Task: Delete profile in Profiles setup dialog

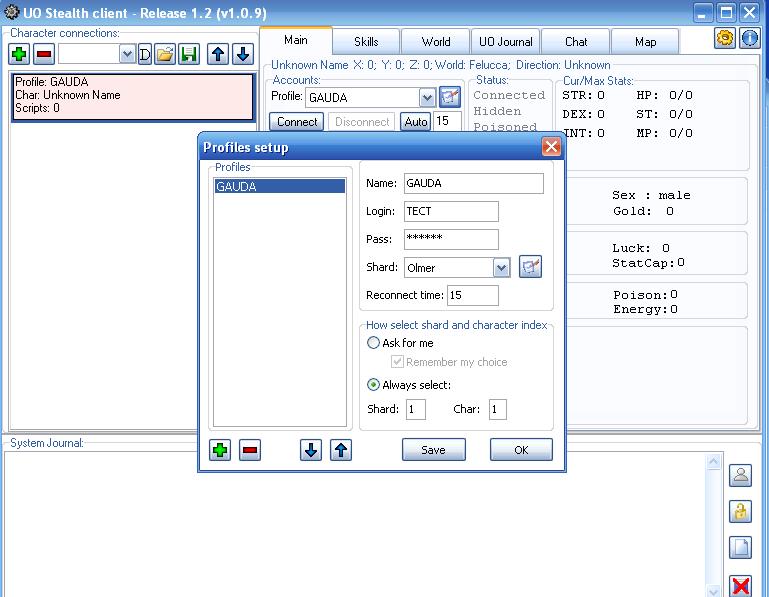Action: click(250, 450)
